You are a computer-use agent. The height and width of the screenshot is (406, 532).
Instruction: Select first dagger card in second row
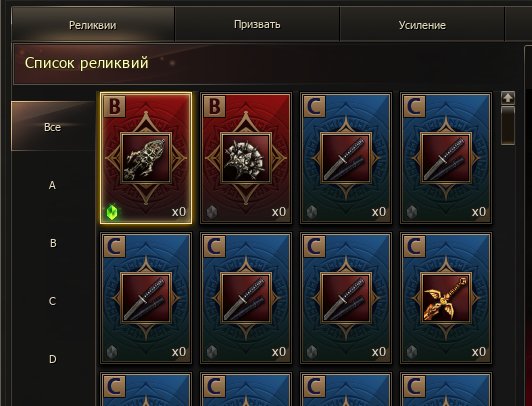click(146, 298)
